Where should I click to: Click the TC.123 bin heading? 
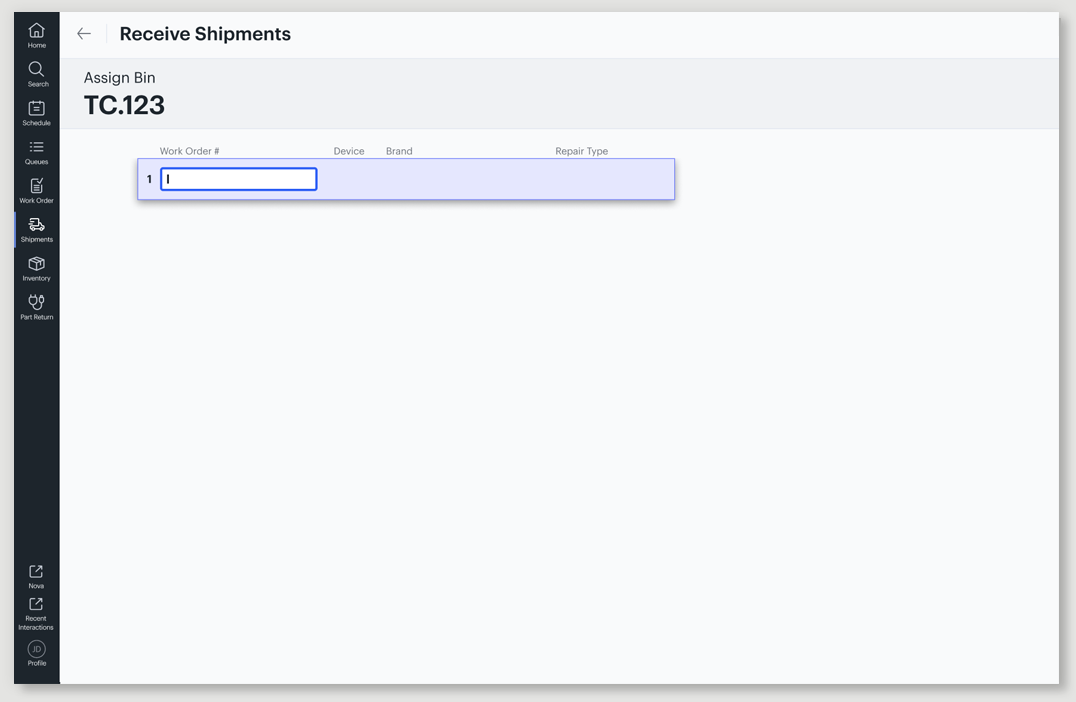[124, 105]
